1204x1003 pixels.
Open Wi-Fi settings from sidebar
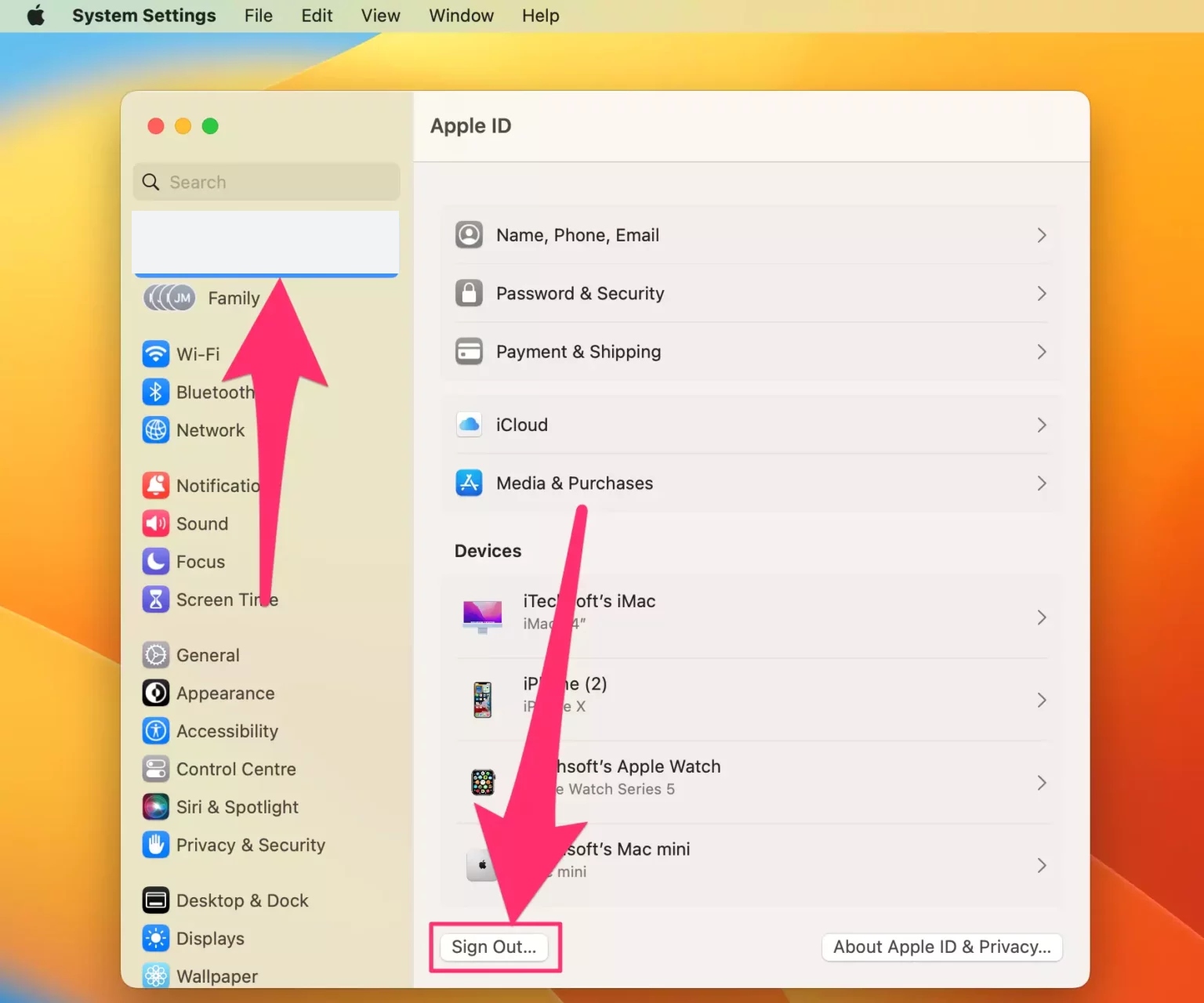pyautogui.click(x=156, y=353)
